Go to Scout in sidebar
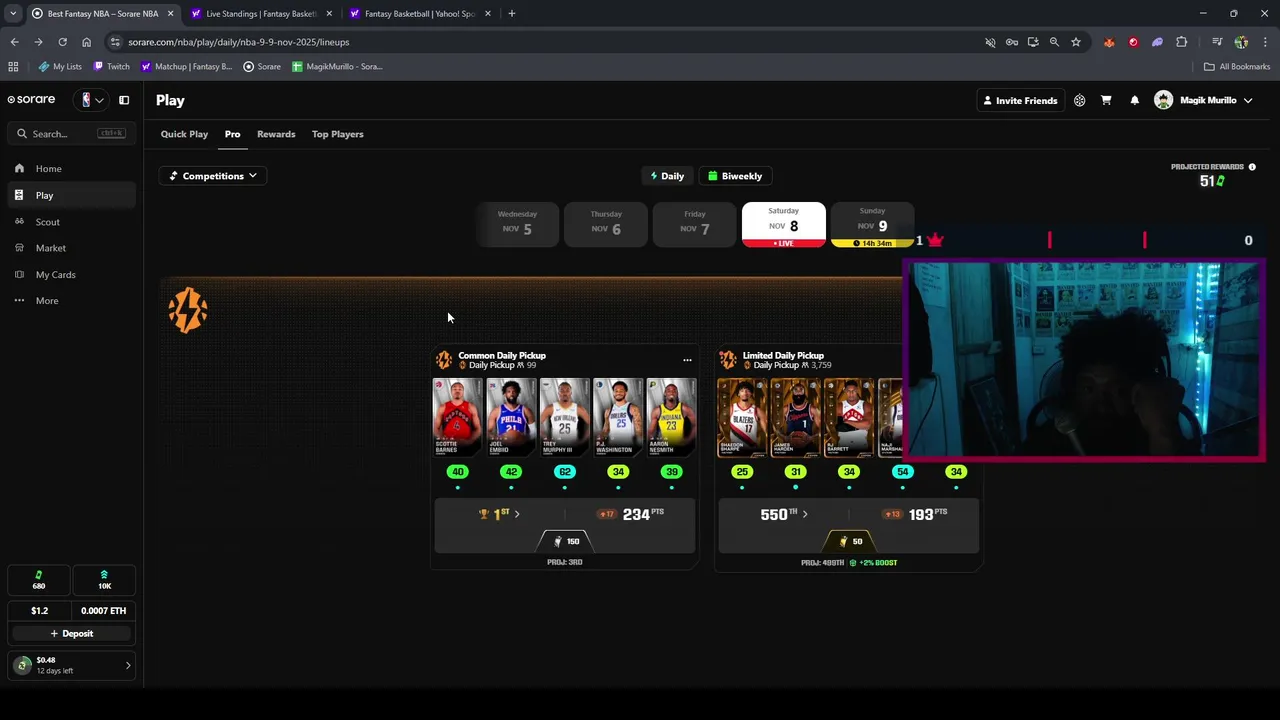 [72, 222]
